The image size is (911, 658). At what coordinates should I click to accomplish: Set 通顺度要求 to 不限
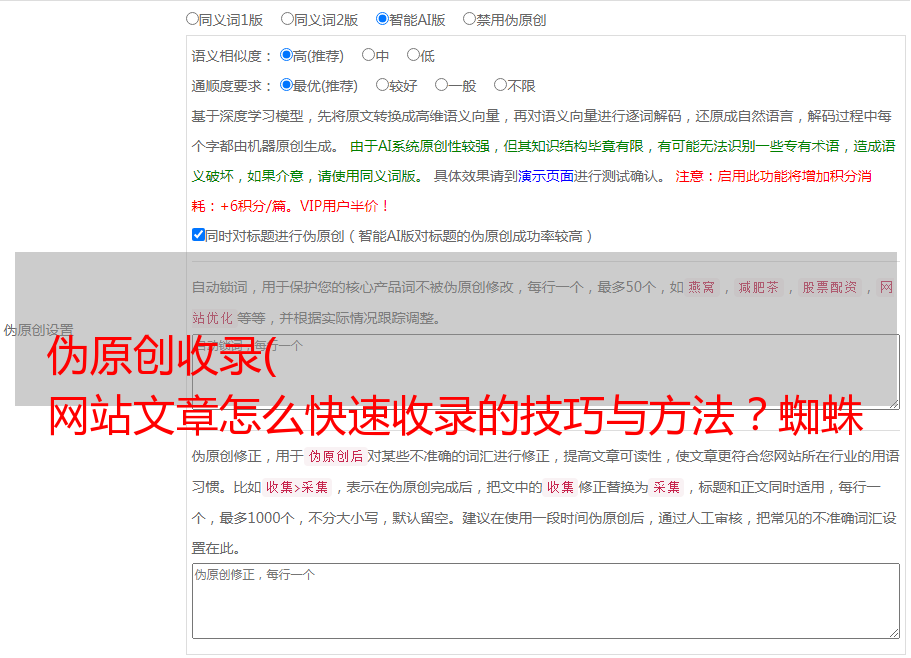click(x=500, y=85)
